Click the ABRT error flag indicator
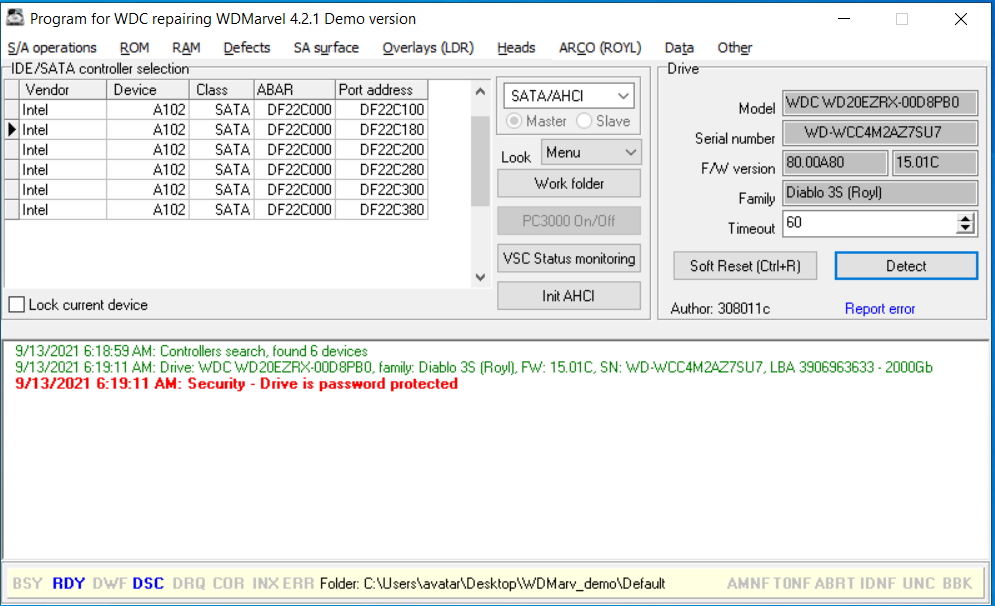The width and height of the screenshot is (995, 606). tap(834, 583)
